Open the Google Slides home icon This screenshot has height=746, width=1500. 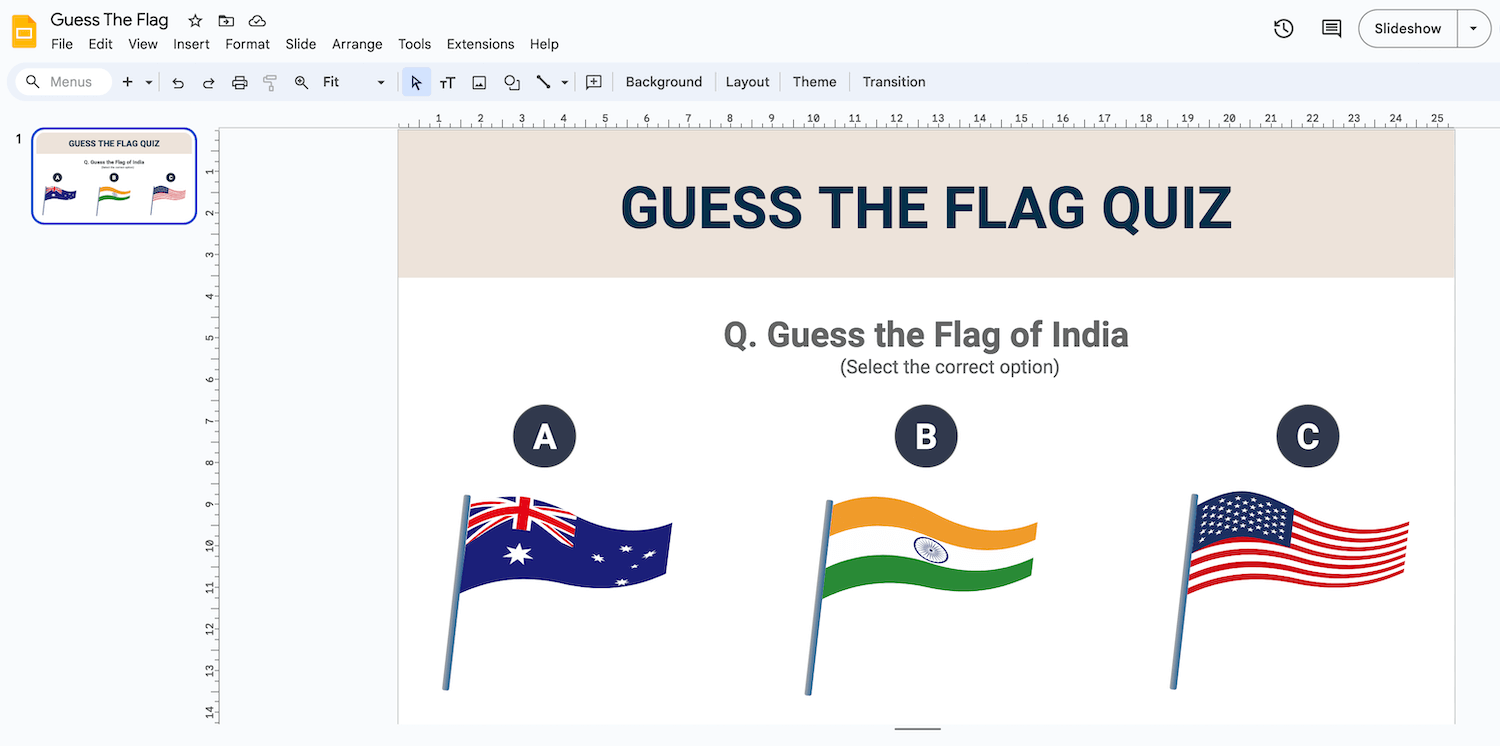[x=24, y=32]
